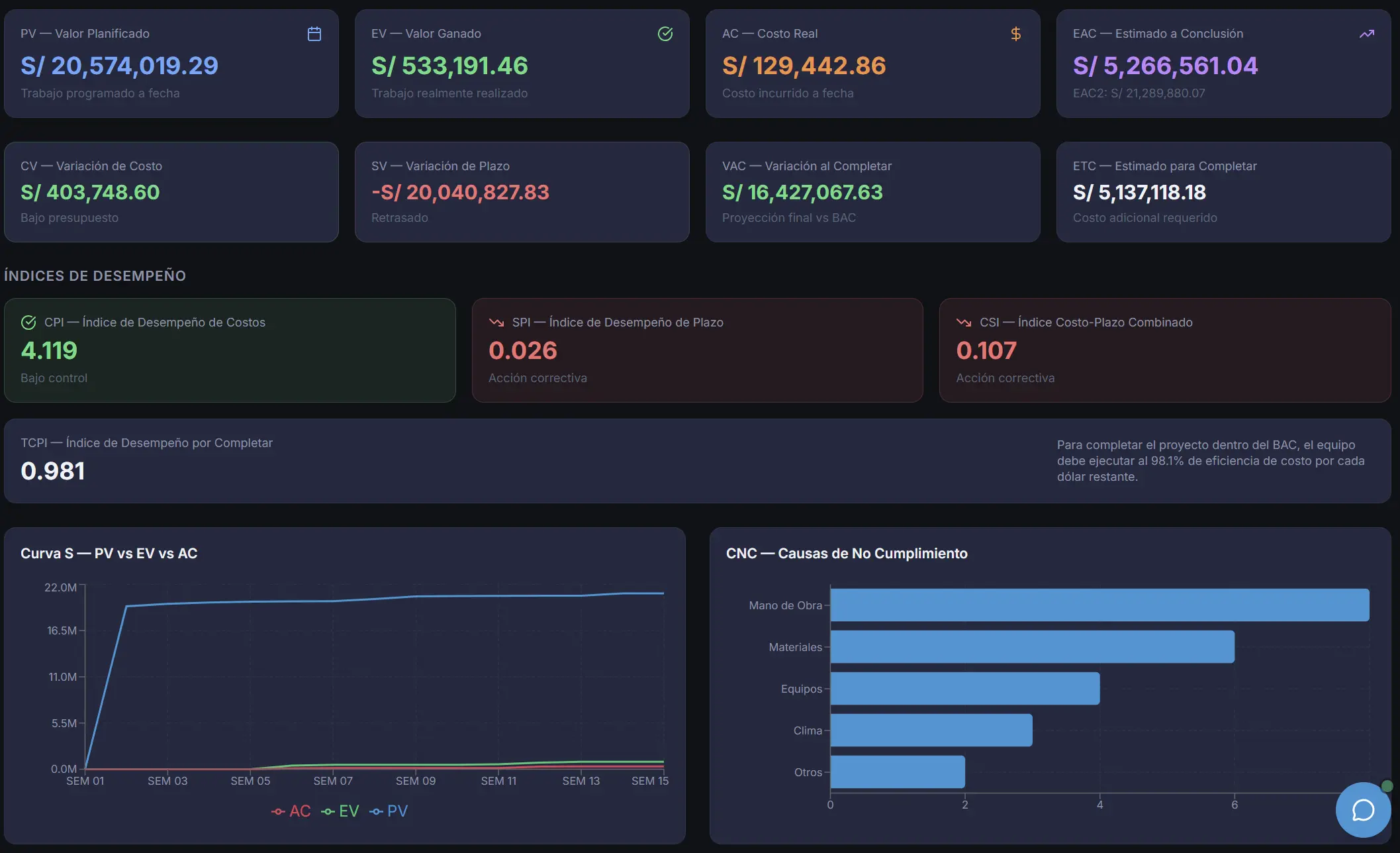Click the check-circle icon on the EV card
The height and width of the screenshot is (853, 1400).
pyautogui.click(x=665, y=34)
